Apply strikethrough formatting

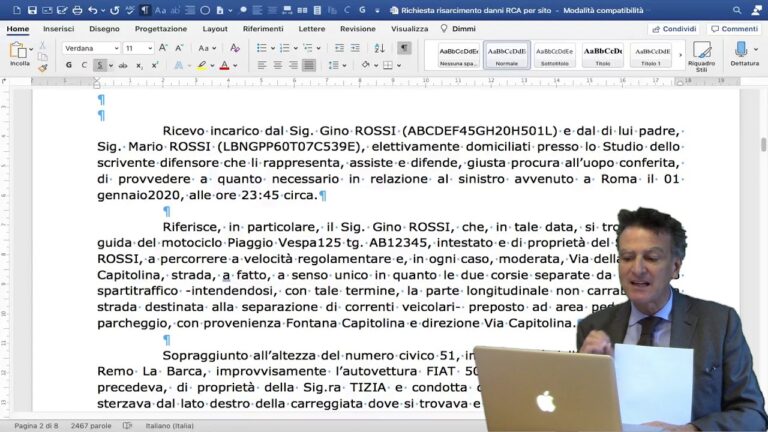(123, 65)
